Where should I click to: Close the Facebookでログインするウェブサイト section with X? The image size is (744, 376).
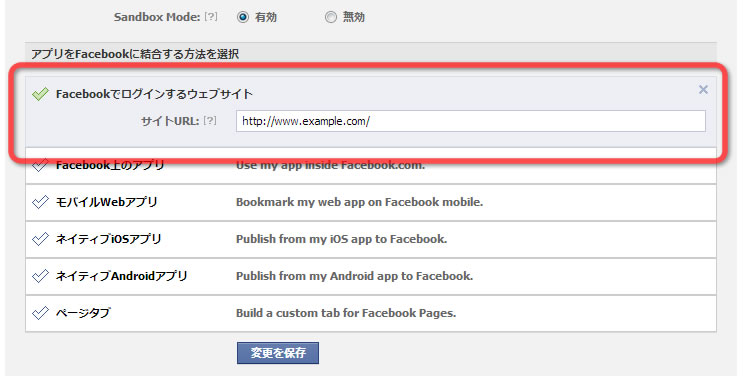pyautogui.click(x=703, y=89)
